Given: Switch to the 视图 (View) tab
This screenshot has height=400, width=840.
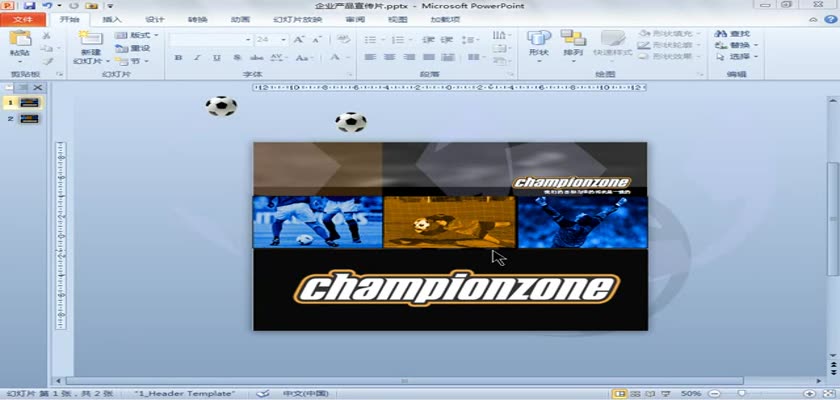Looking at the screenshot, I should (x=398, y=20).
